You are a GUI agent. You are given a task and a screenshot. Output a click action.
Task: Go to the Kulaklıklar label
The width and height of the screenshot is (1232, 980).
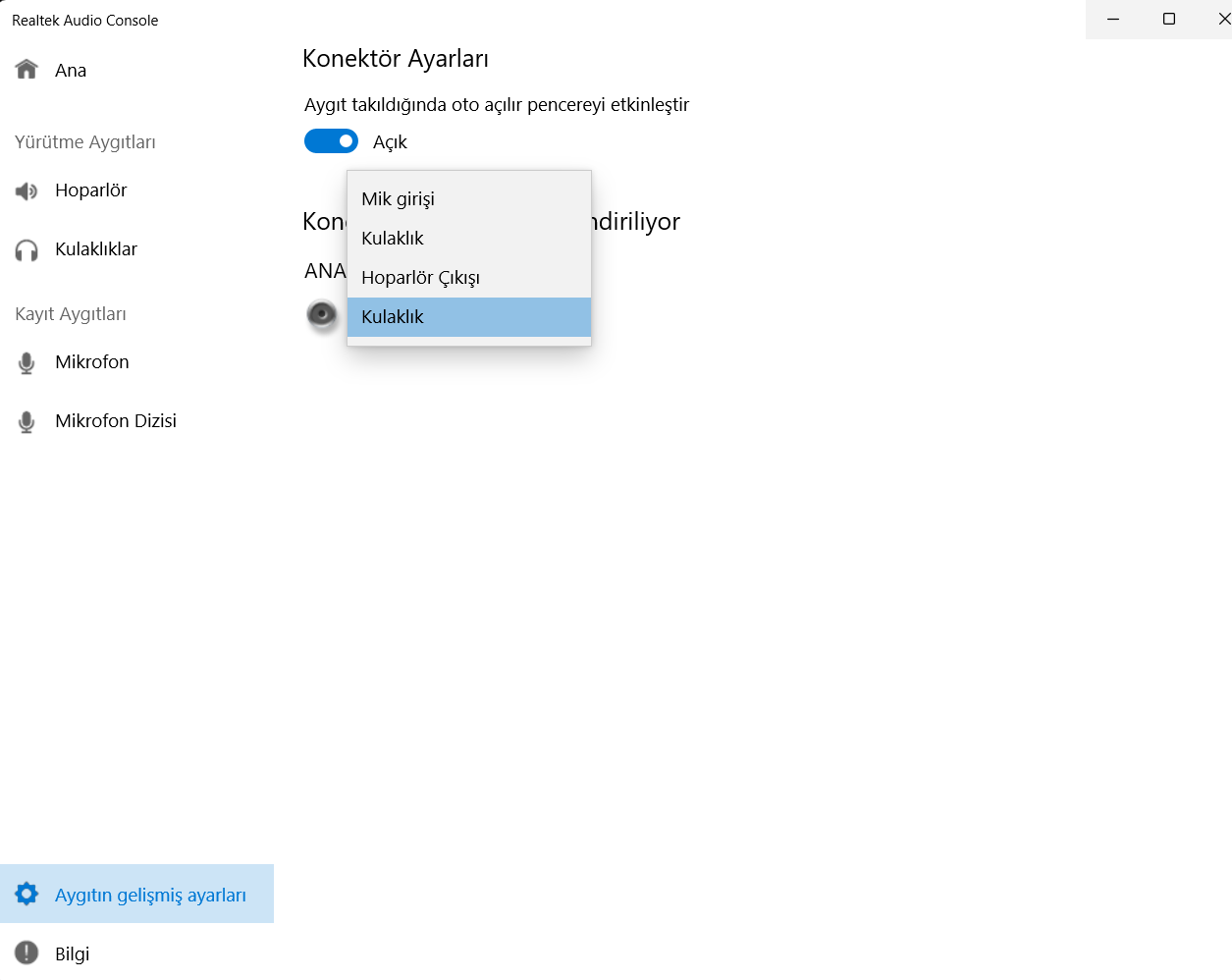click(x=96, y=249)
